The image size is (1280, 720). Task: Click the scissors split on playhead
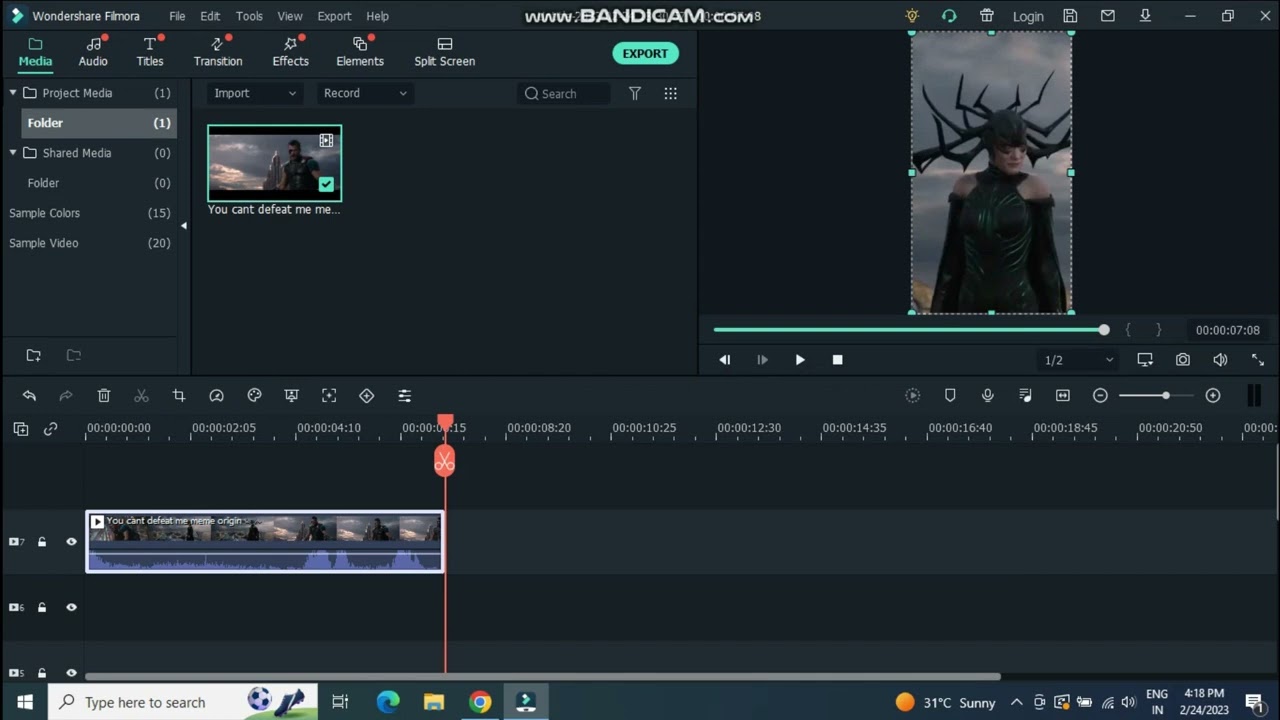click(x=445, y=462)
